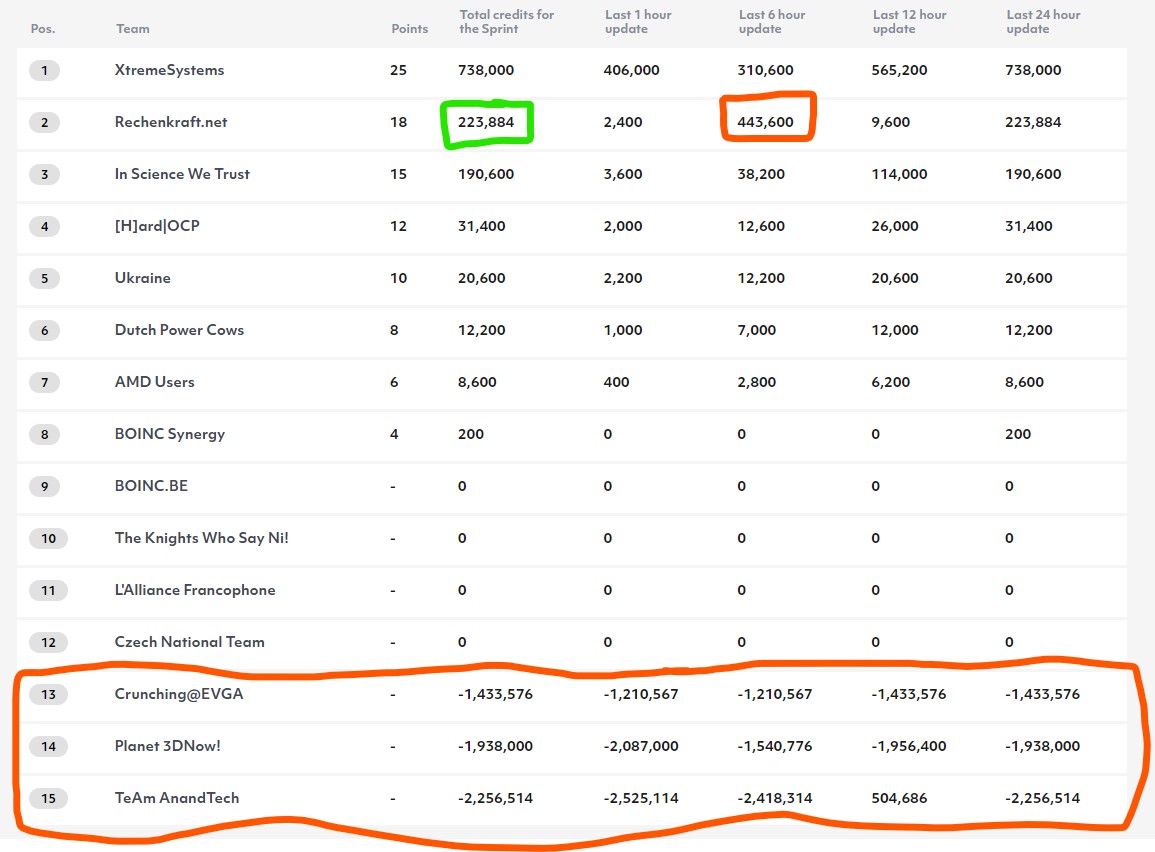Select Dutch Power Cows' 7,000 value
The height and width of the screenshot is (852, 1155).
[x=756, y=330]
